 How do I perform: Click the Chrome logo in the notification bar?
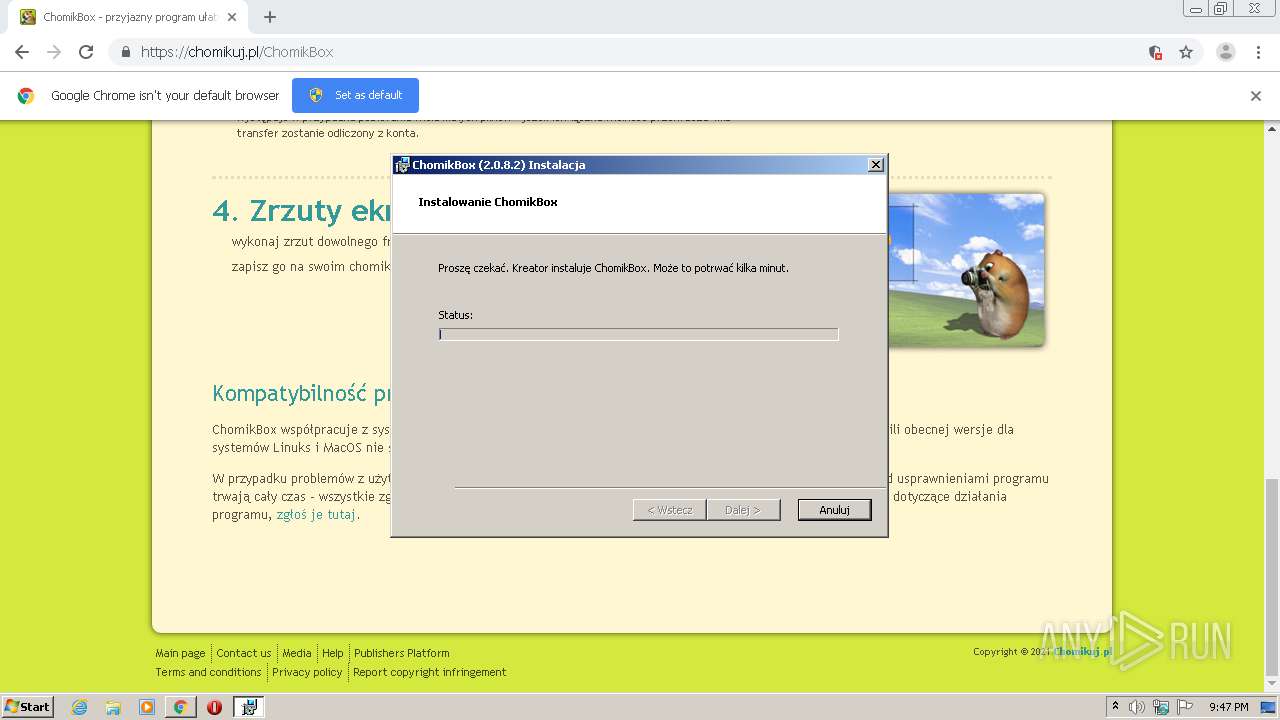click(x=26, y=96)
